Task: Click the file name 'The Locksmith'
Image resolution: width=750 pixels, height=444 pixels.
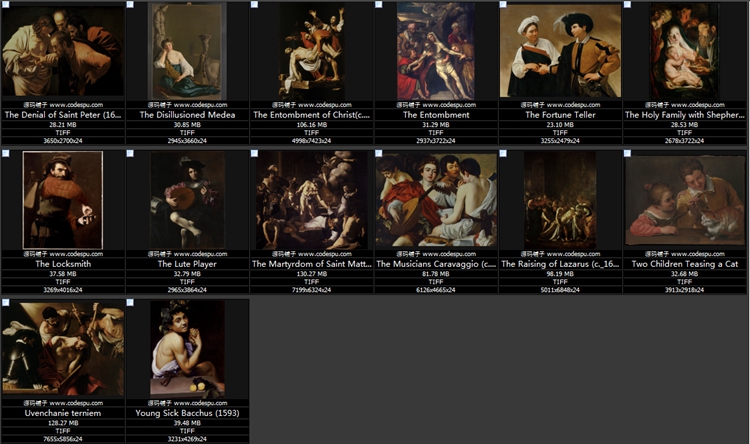Action: [x=63, y=264]
